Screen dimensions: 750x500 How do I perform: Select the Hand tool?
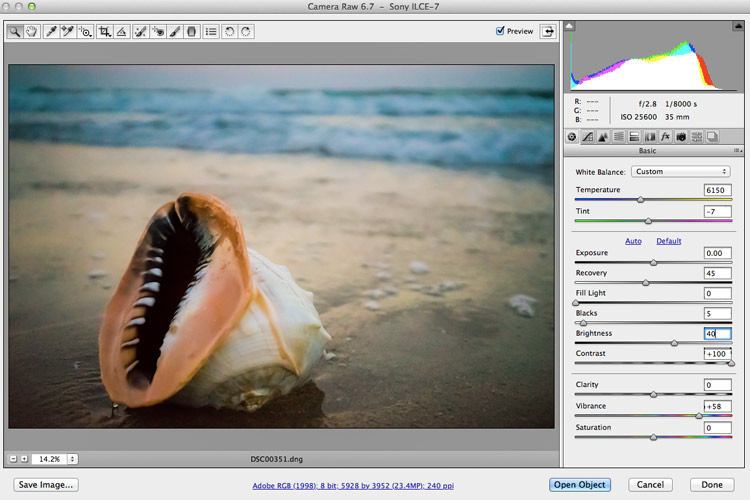tap(32, 32)
